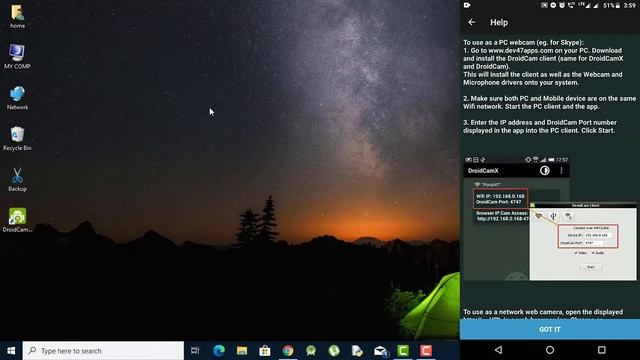Open the MY COMP desktop icon

click(17, 56)
